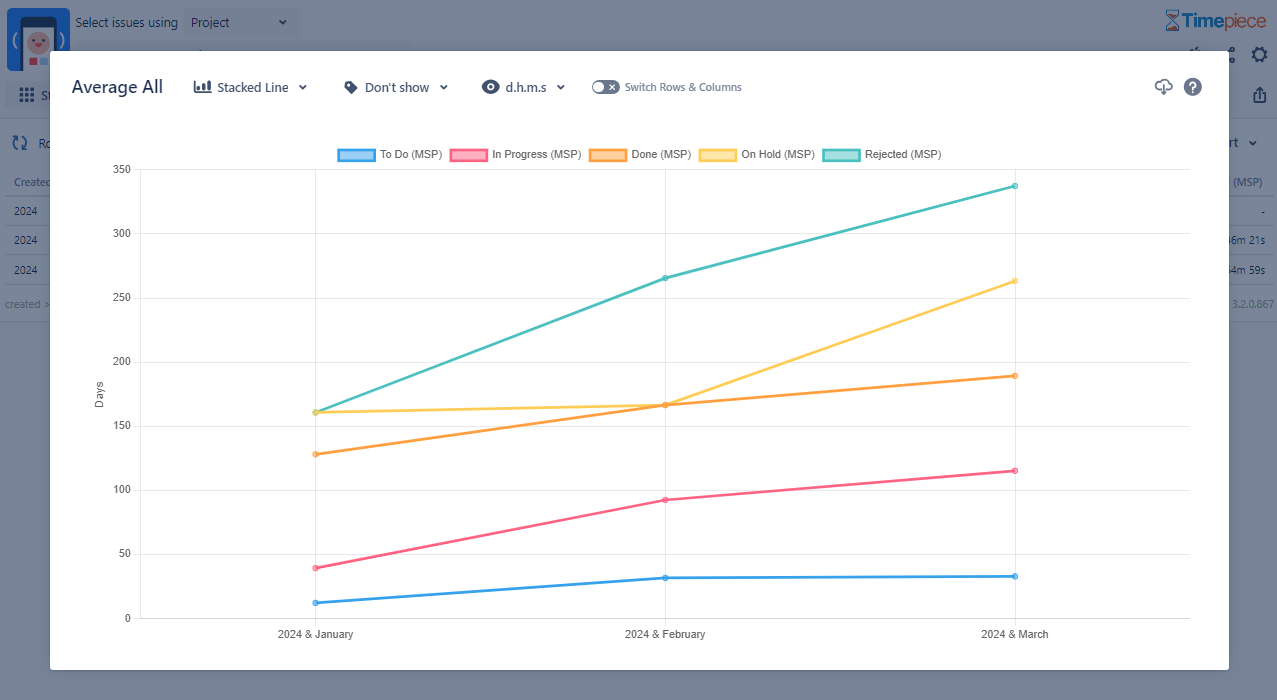Click the grid apps icon
The height and width of the screenshot is (700, 1277).
click(x=27, y=96)
